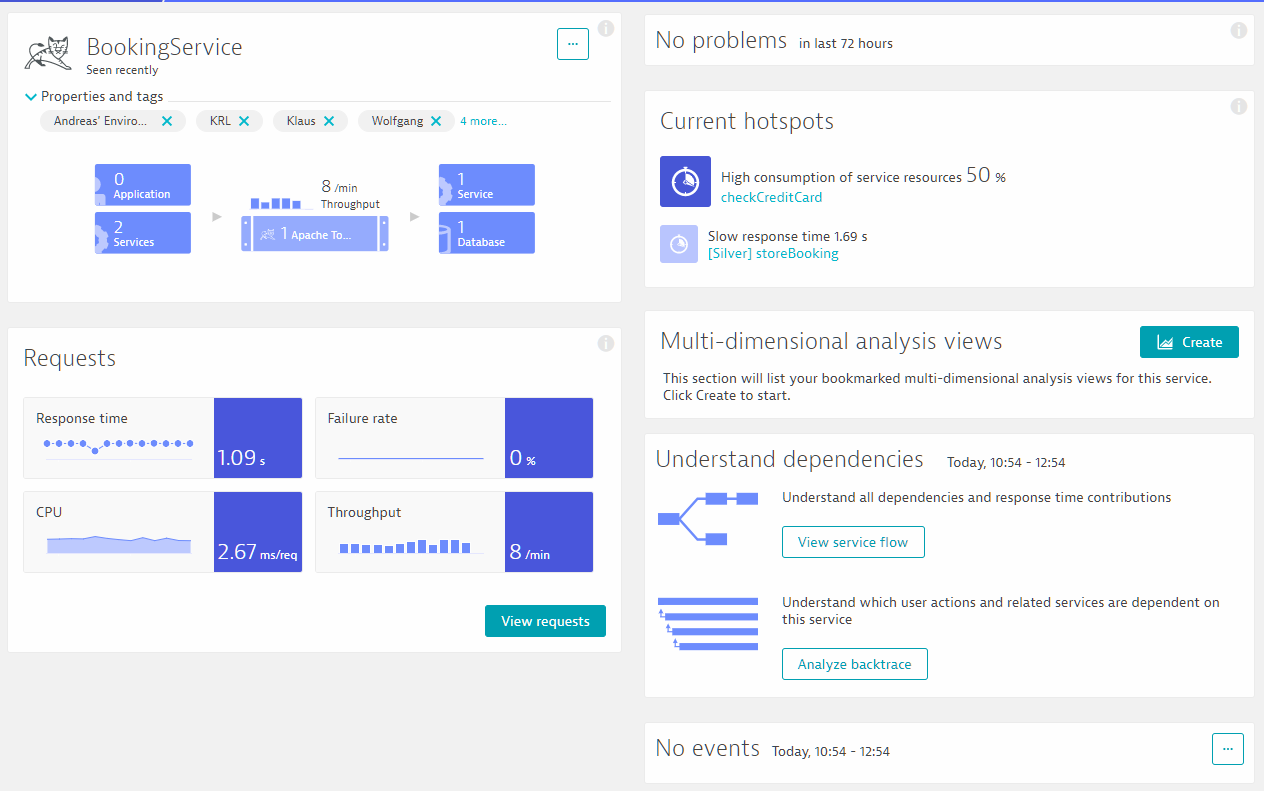The image size is (1264, 791).
Task: Select the 1 Apache Tomcat process tile
Action: (x=315, y=234)
